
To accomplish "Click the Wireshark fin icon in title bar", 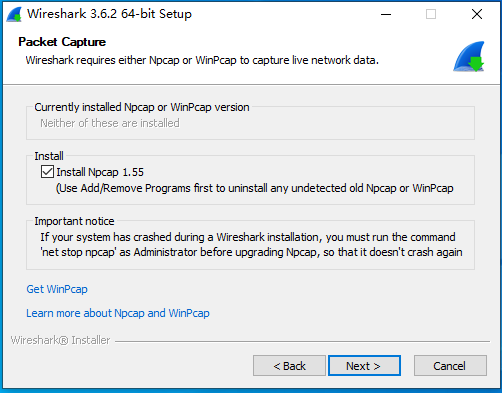I will point(14,14).
